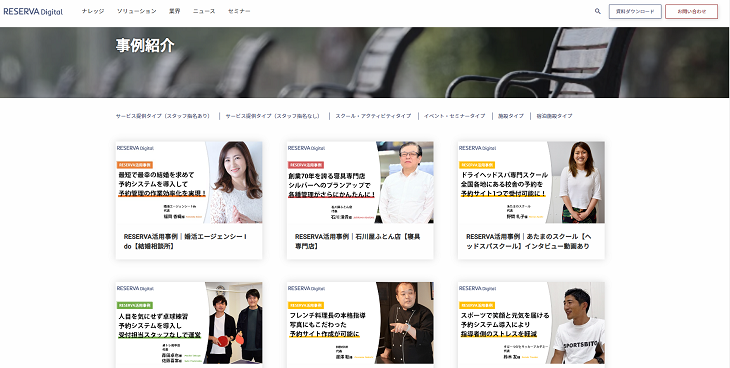This screenshot has width=730, height=368.
Task: Open the table tennis practice case thumbnail
Action: point(189,323)
